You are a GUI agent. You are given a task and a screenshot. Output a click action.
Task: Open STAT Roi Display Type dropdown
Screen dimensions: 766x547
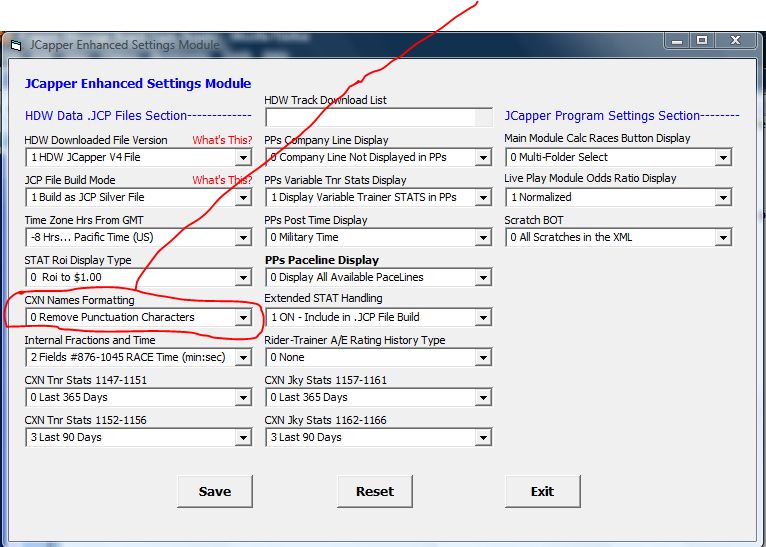tap(243, 277)
